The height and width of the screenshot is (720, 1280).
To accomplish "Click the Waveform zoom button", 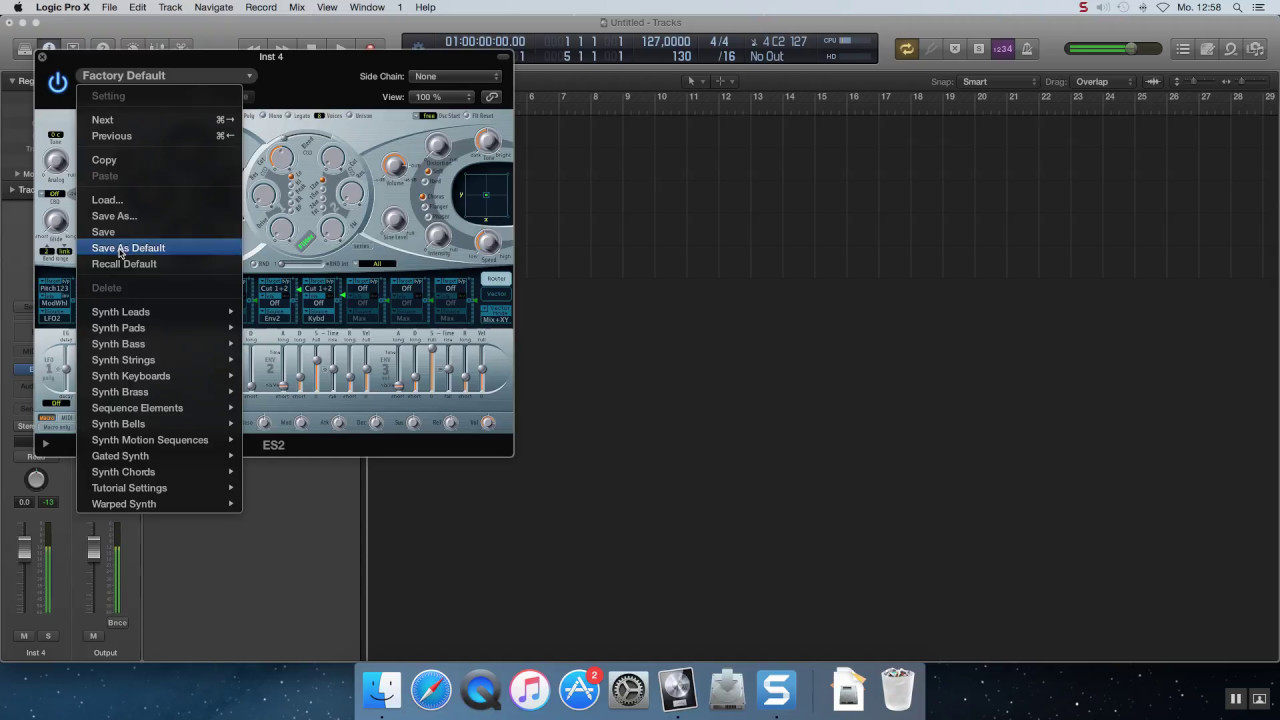I will point(1153,82).
